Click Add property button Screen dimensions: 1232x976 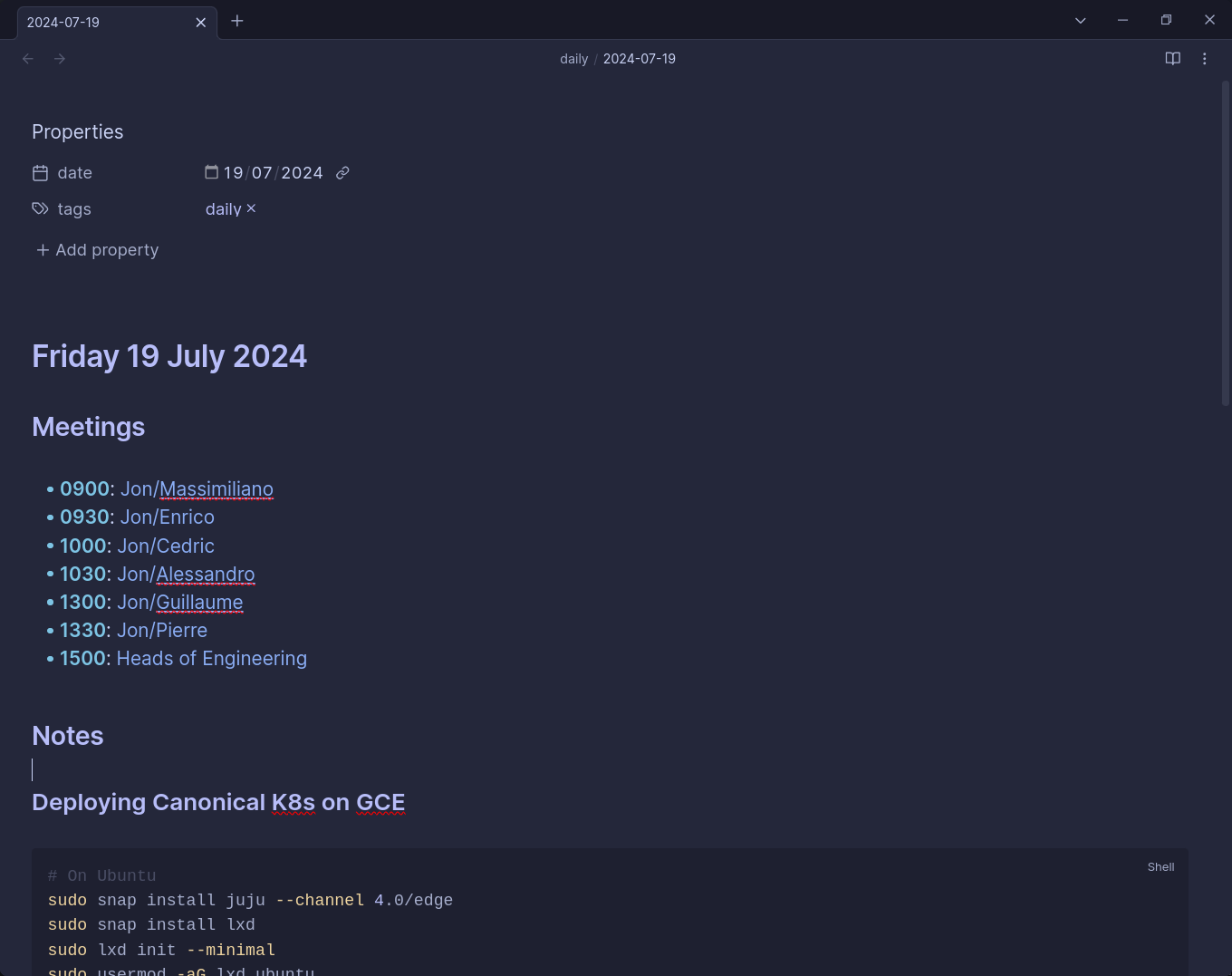click(97, 250)
